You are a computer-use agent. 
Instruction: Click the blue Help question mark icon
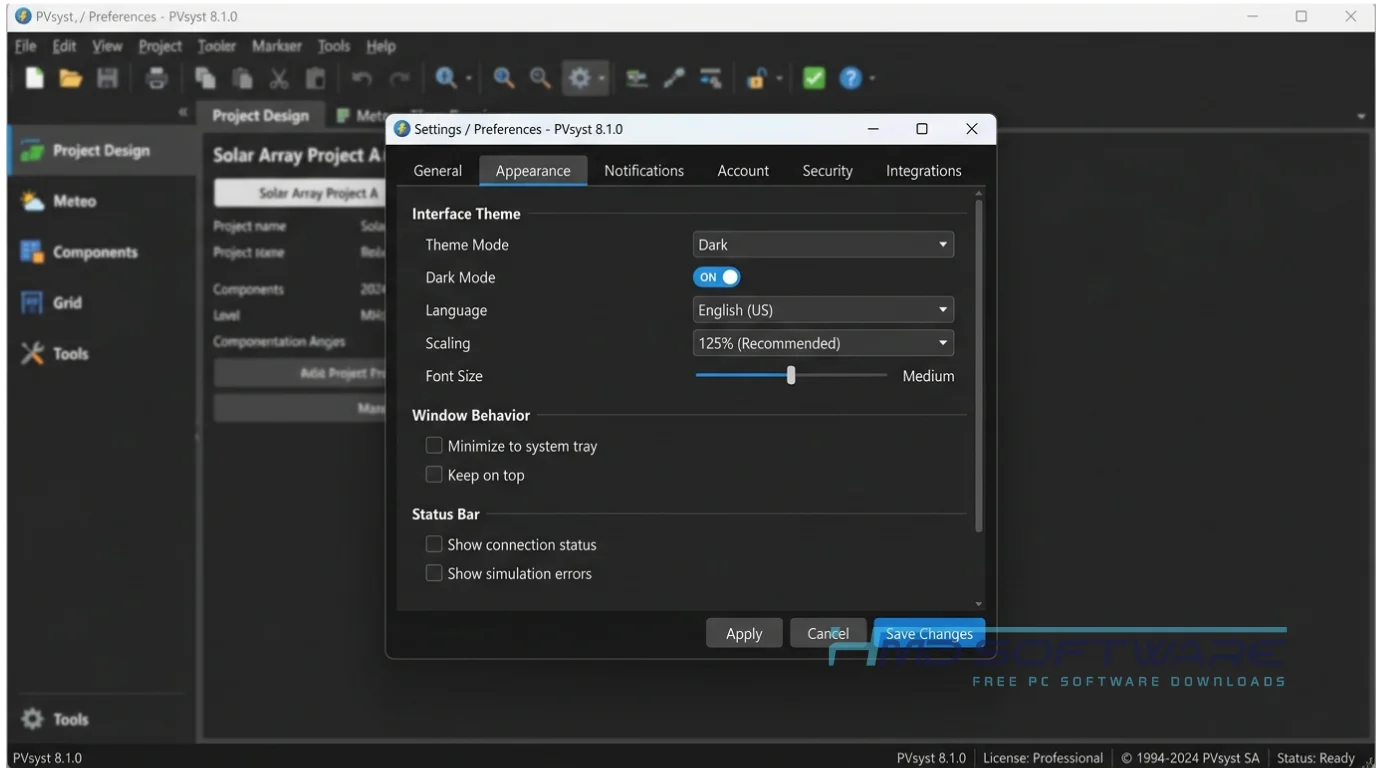pos(851,78)
